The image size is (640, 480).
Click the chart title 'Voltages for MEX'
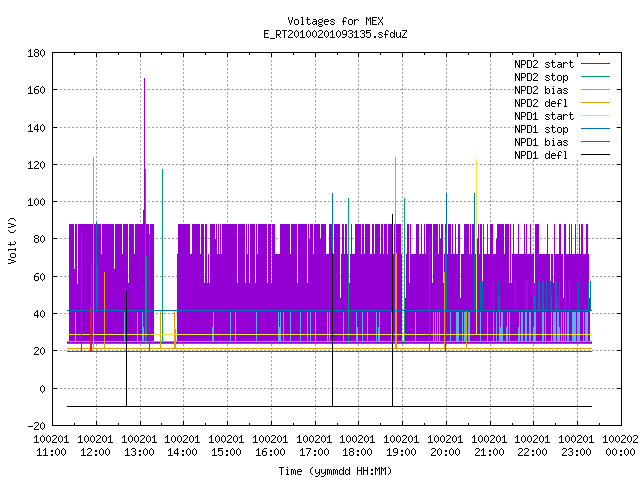[x=335, y=21]
